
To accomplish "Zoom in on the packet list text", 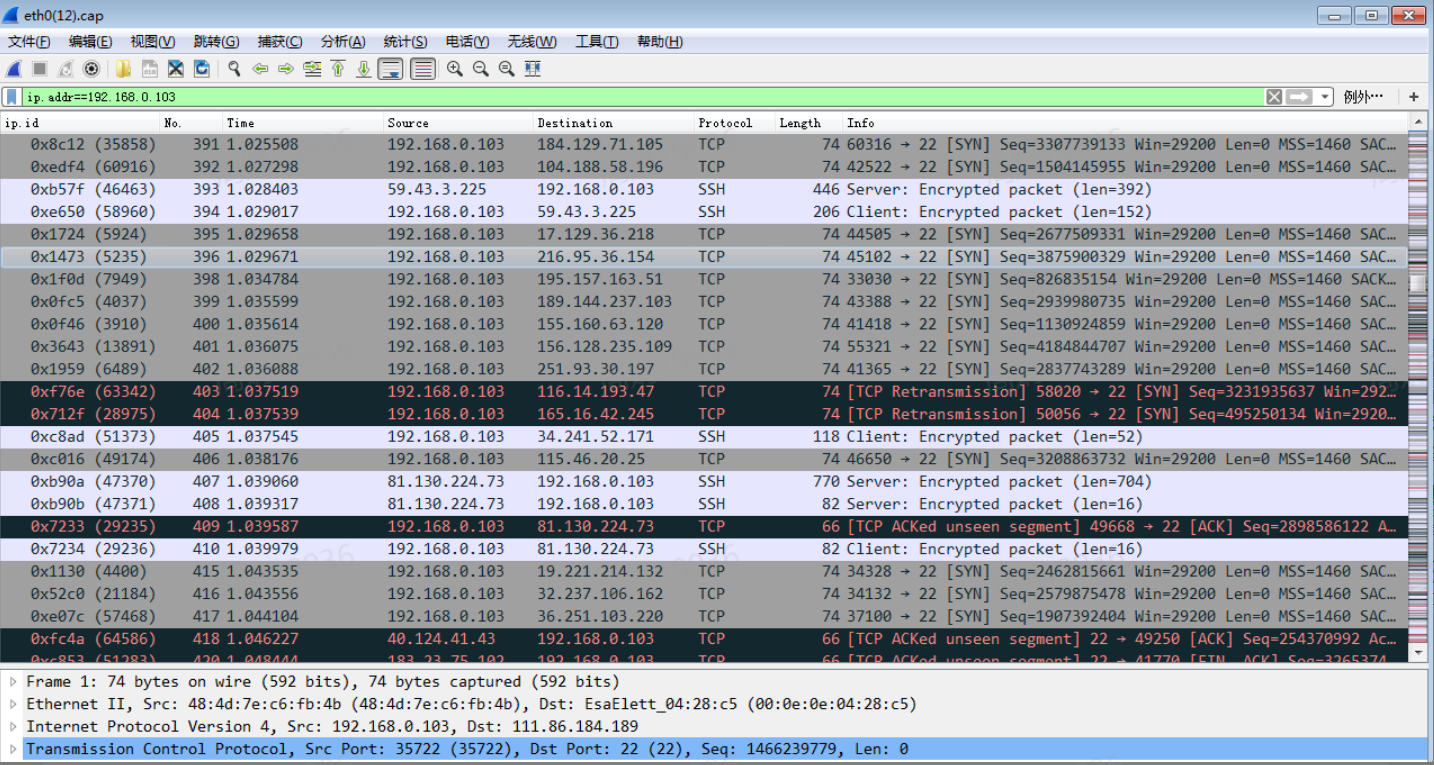I will coord(455,69).
